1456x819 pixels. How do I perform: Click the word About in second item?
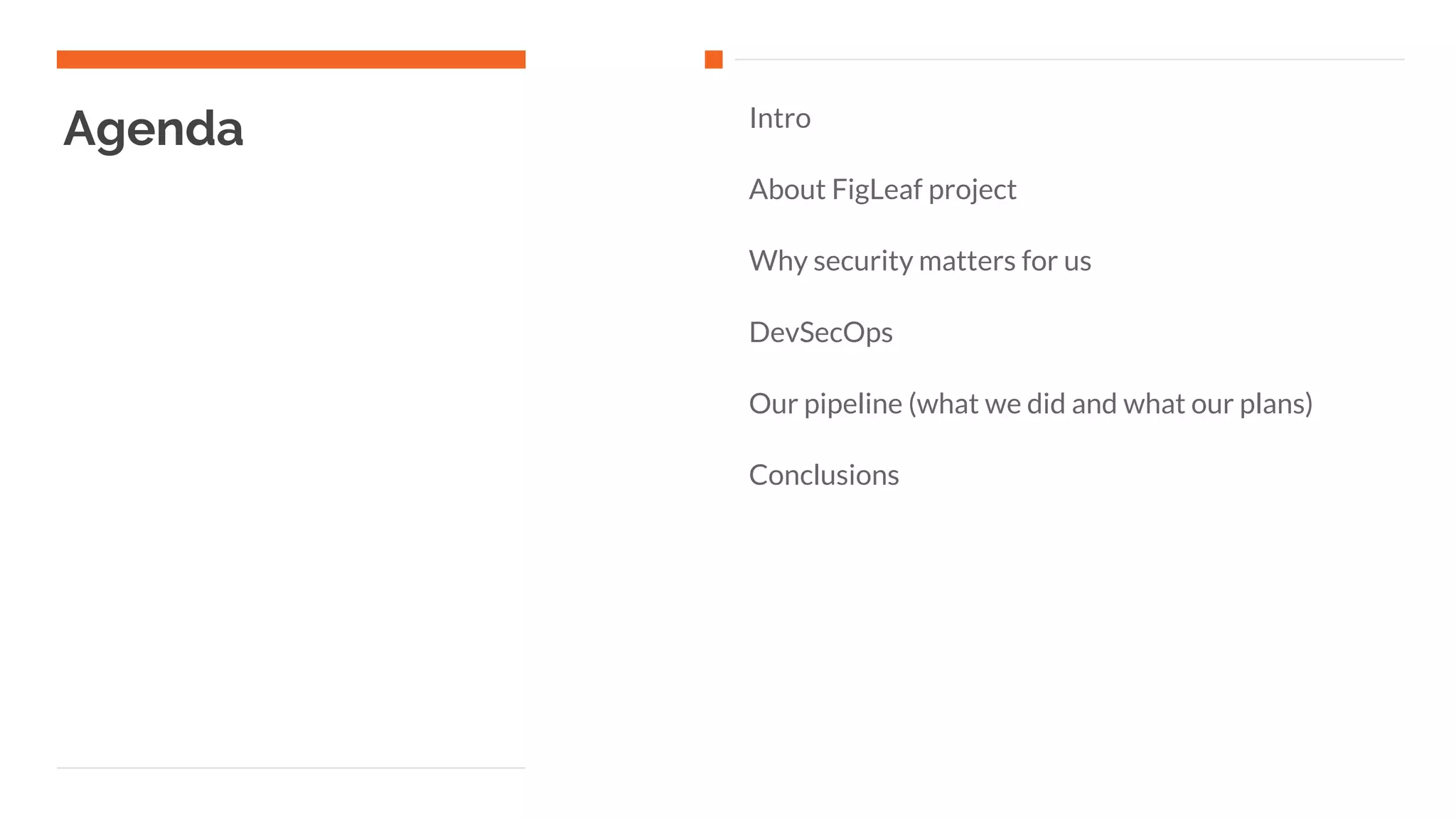(x=787, y=190)
